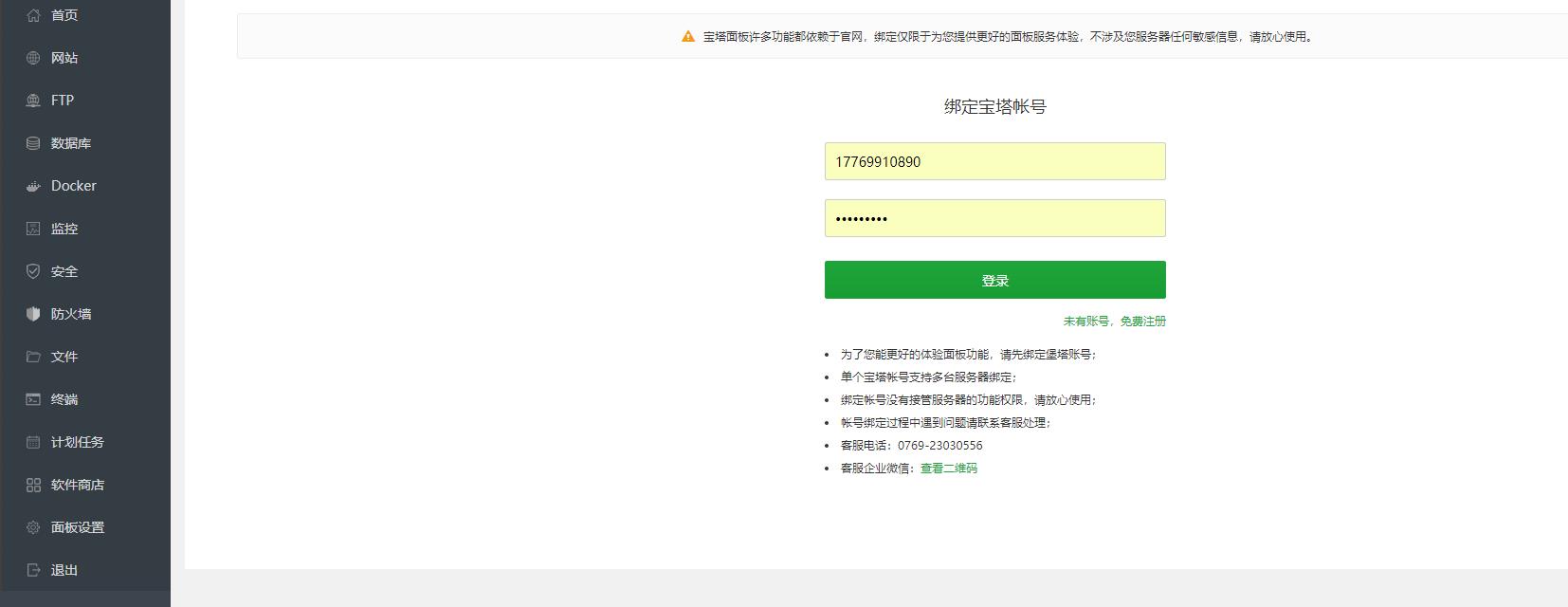
Task: Click the line 为了您能更好的体验面板功能
Action: click(x=969, y=355)
